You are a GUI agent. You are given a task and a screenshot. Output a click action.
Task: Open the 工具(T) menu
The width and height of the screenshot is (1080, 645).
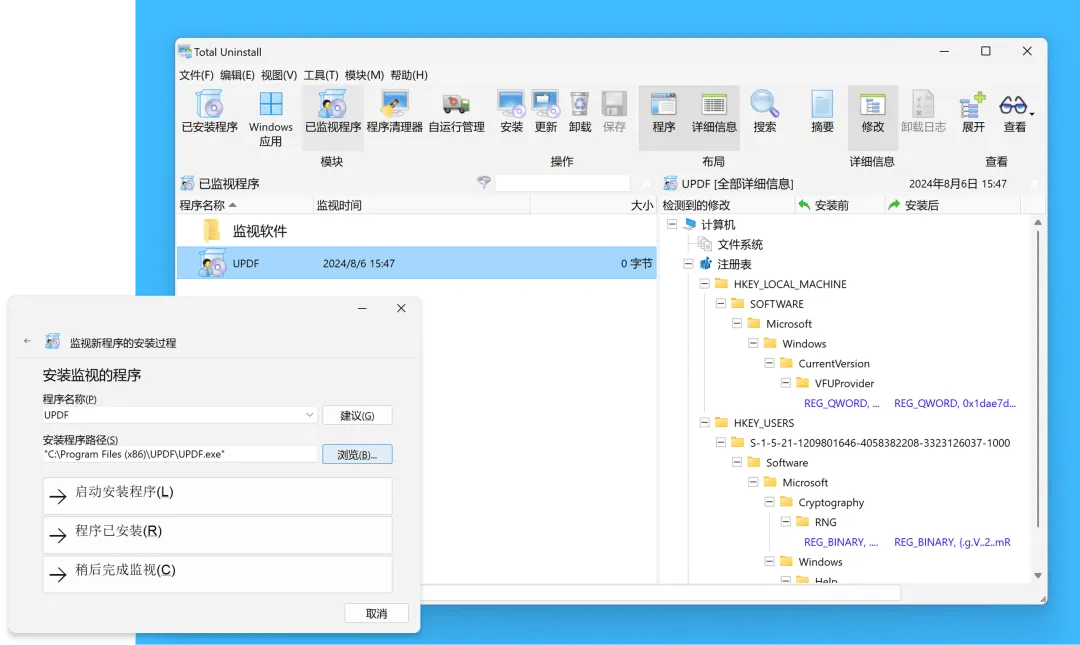(x=320, y=75)
